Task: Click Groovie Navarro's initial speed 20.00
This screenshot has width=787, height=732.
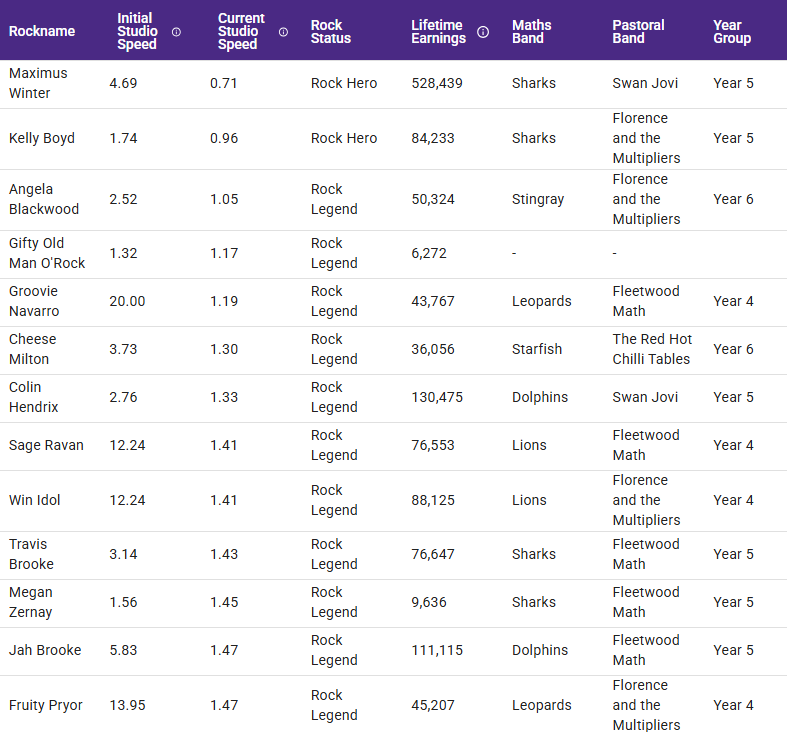Action: [127, 301]
